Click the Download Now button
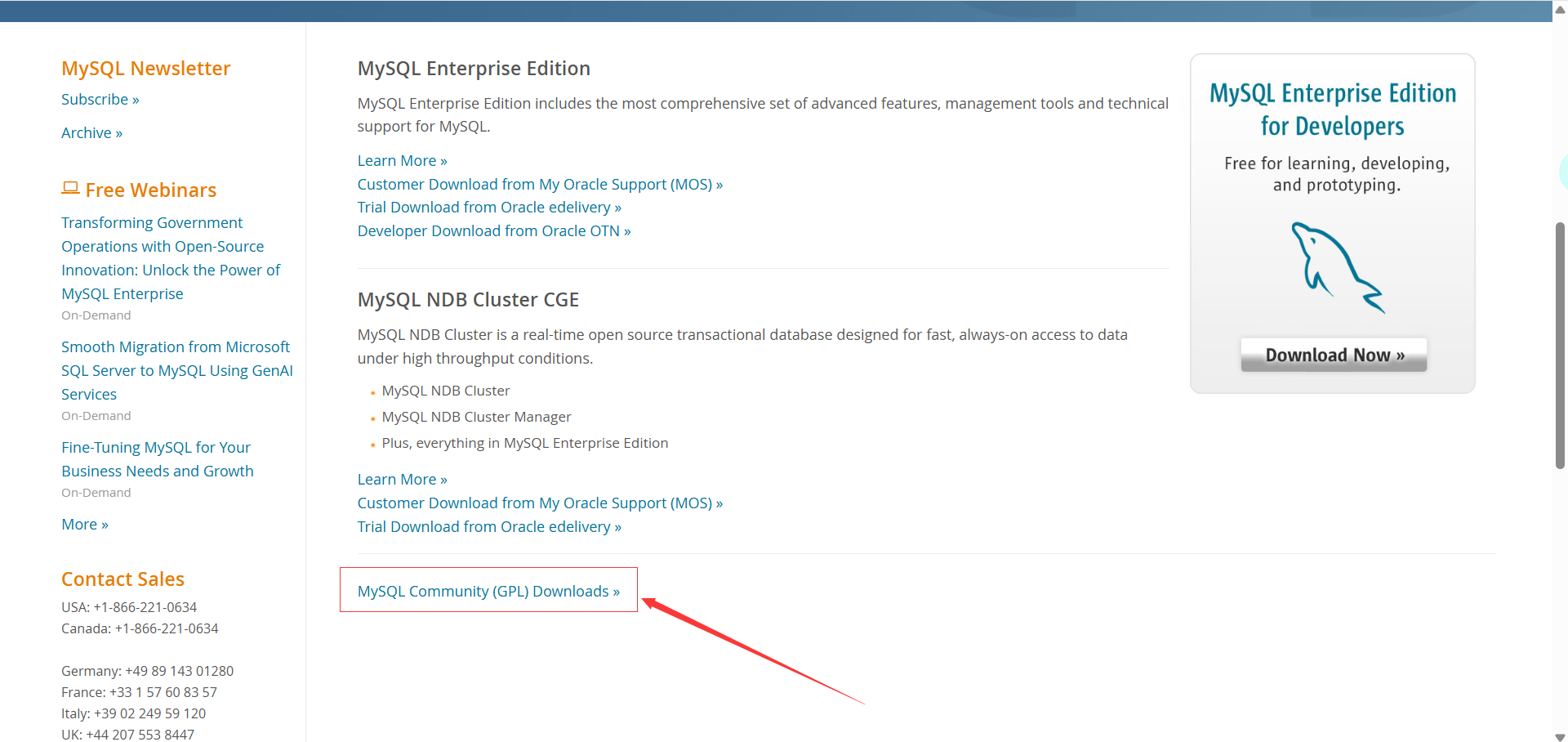Viewport: 1568px width, 742px height. click(1334, 355)
